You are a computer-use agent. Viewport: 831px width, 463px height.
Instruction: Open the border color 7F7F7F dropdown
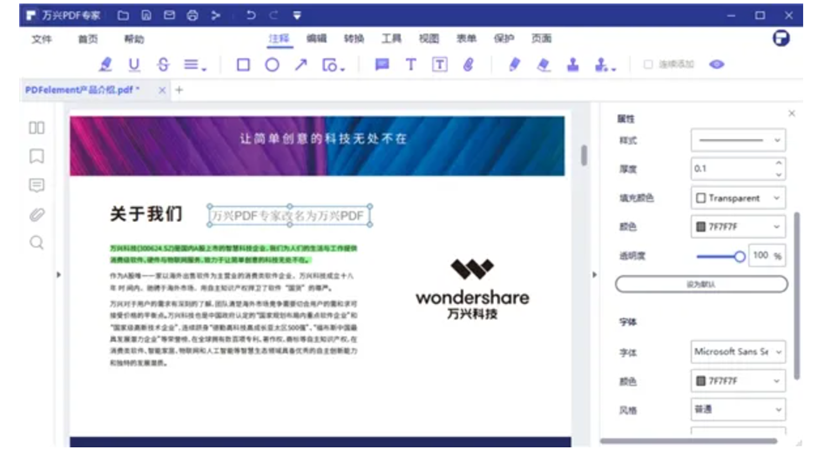[738, 227]
